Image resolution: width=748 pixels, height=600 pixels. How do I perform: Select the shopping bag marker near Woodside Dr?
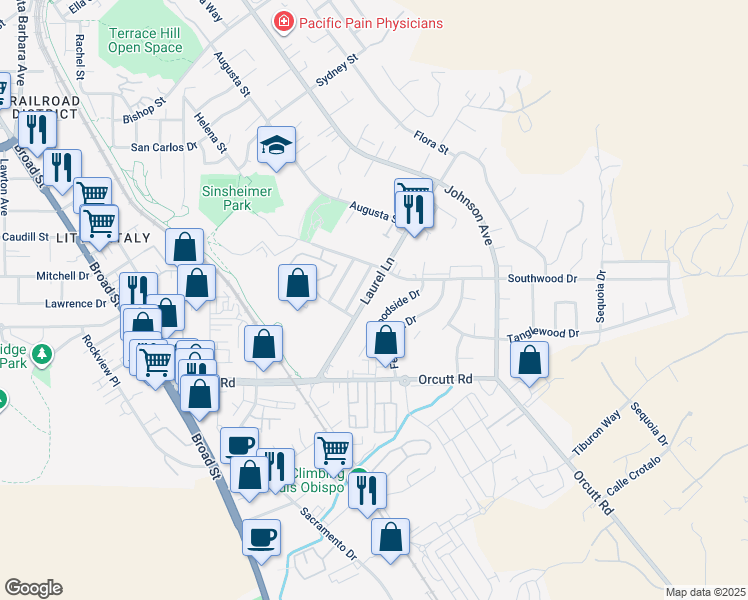(385, 341)
